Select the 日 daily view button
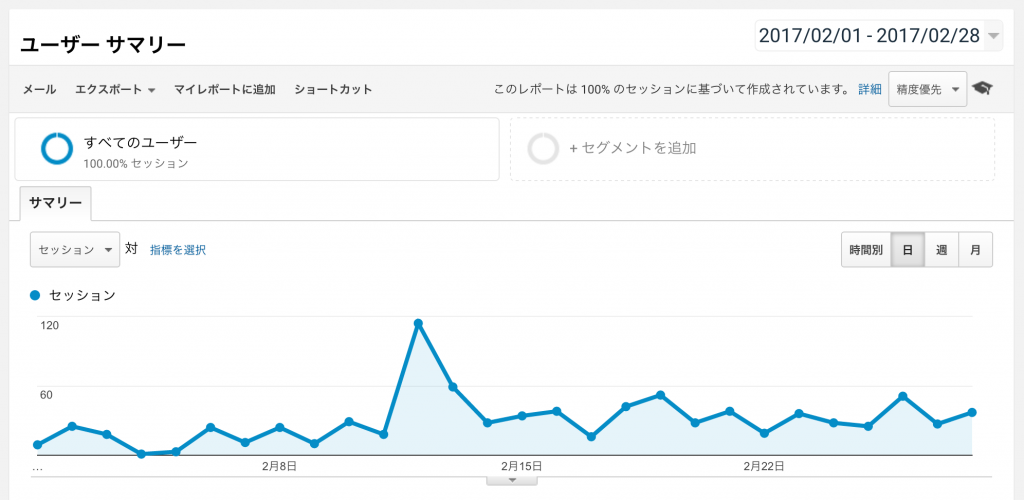The image size is (1024, 500). [x=907, y=250]
